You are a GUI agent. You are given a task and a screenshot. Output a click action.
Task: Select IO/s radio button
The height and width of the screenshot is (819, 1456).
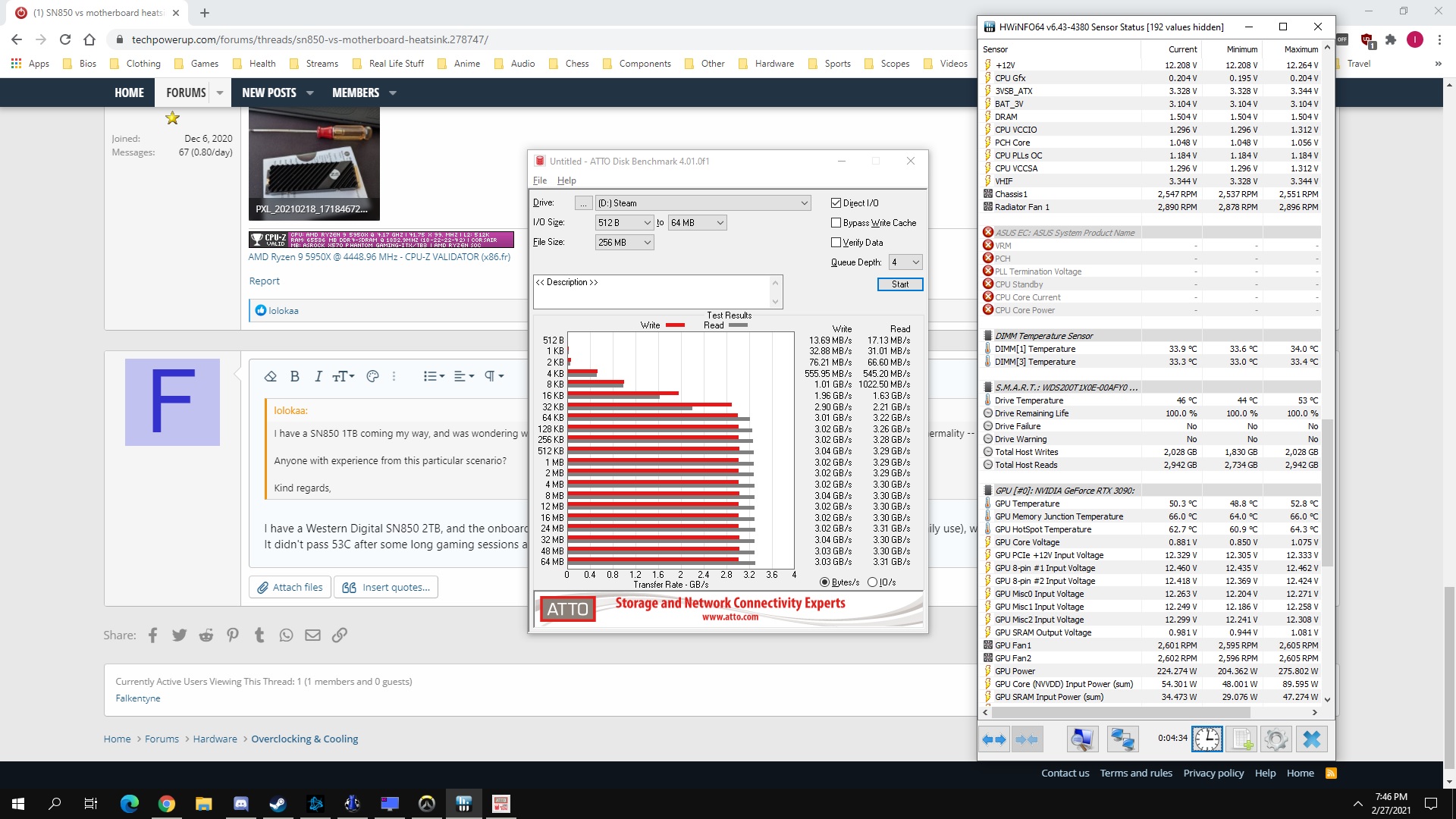point(872,582)
